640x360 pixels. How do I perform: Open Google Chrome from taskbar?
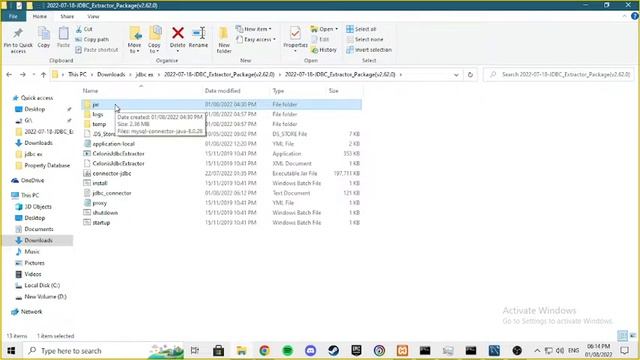coord(264,351)
